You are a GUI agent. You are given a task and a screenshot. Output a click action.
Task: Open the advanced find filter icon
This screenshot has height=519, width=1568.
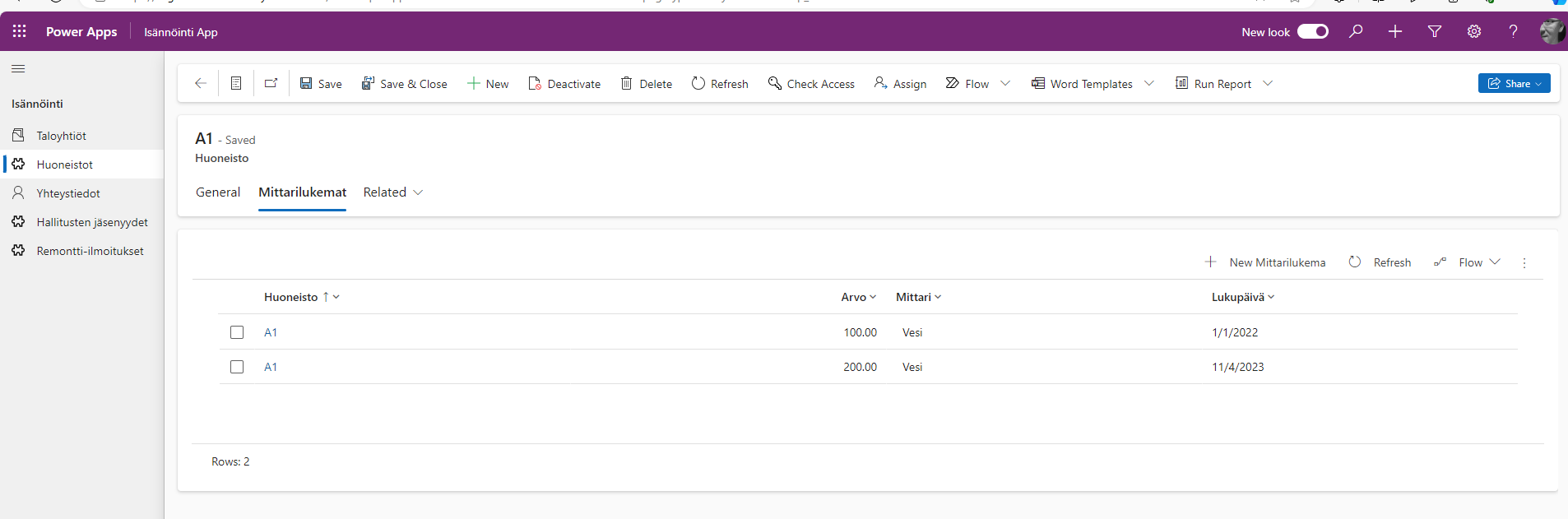click(1435, 31)
